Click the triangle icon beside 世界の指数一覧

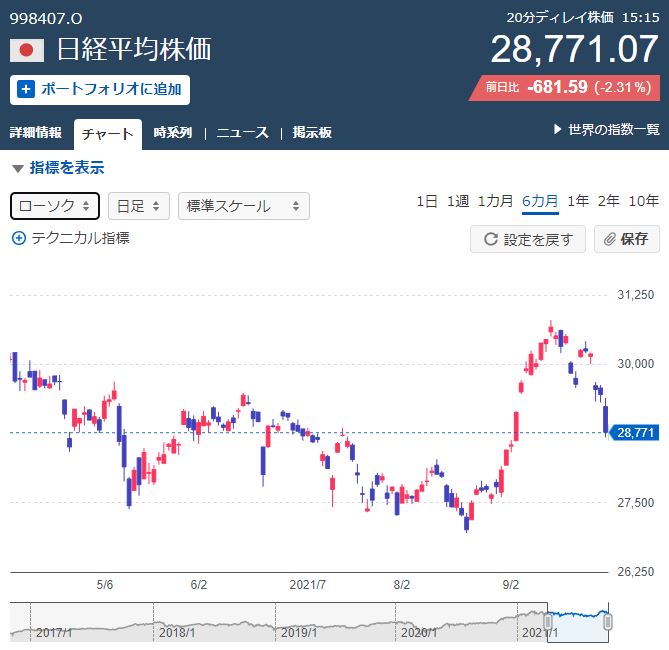[x=558, y=130]
